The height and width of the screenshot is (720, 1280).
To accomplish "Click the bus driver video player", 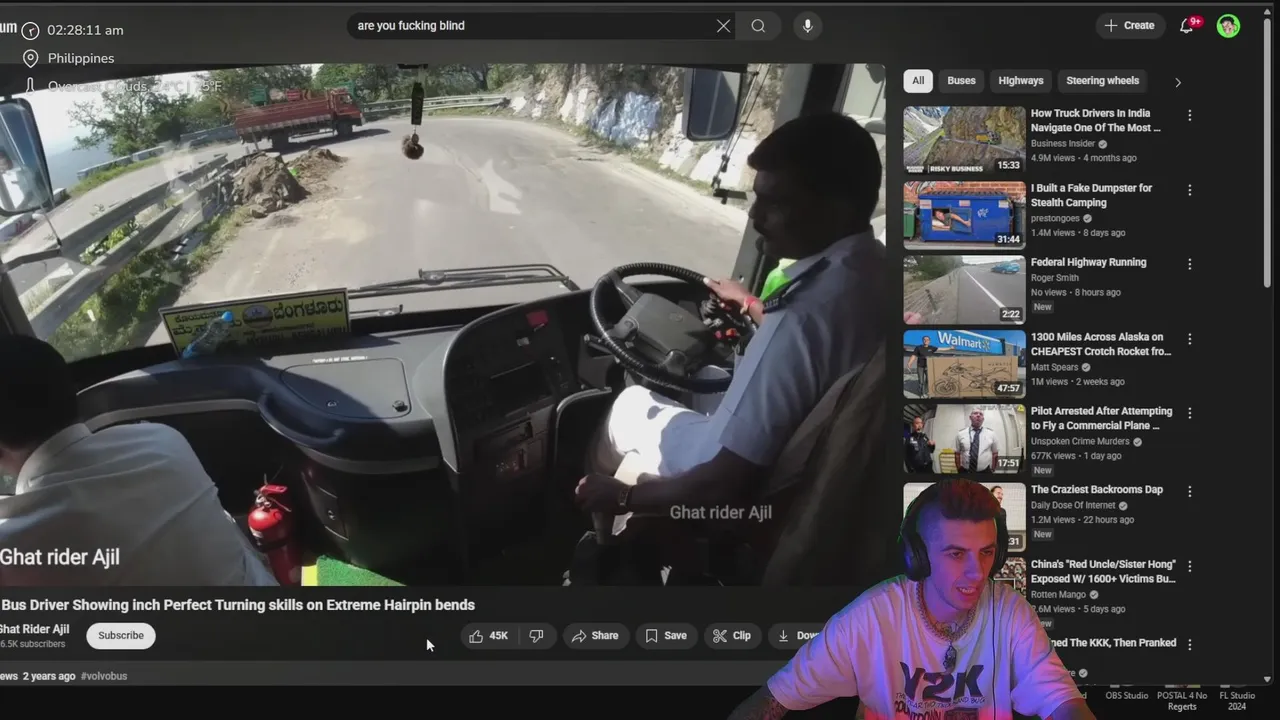I will point(442,325).
